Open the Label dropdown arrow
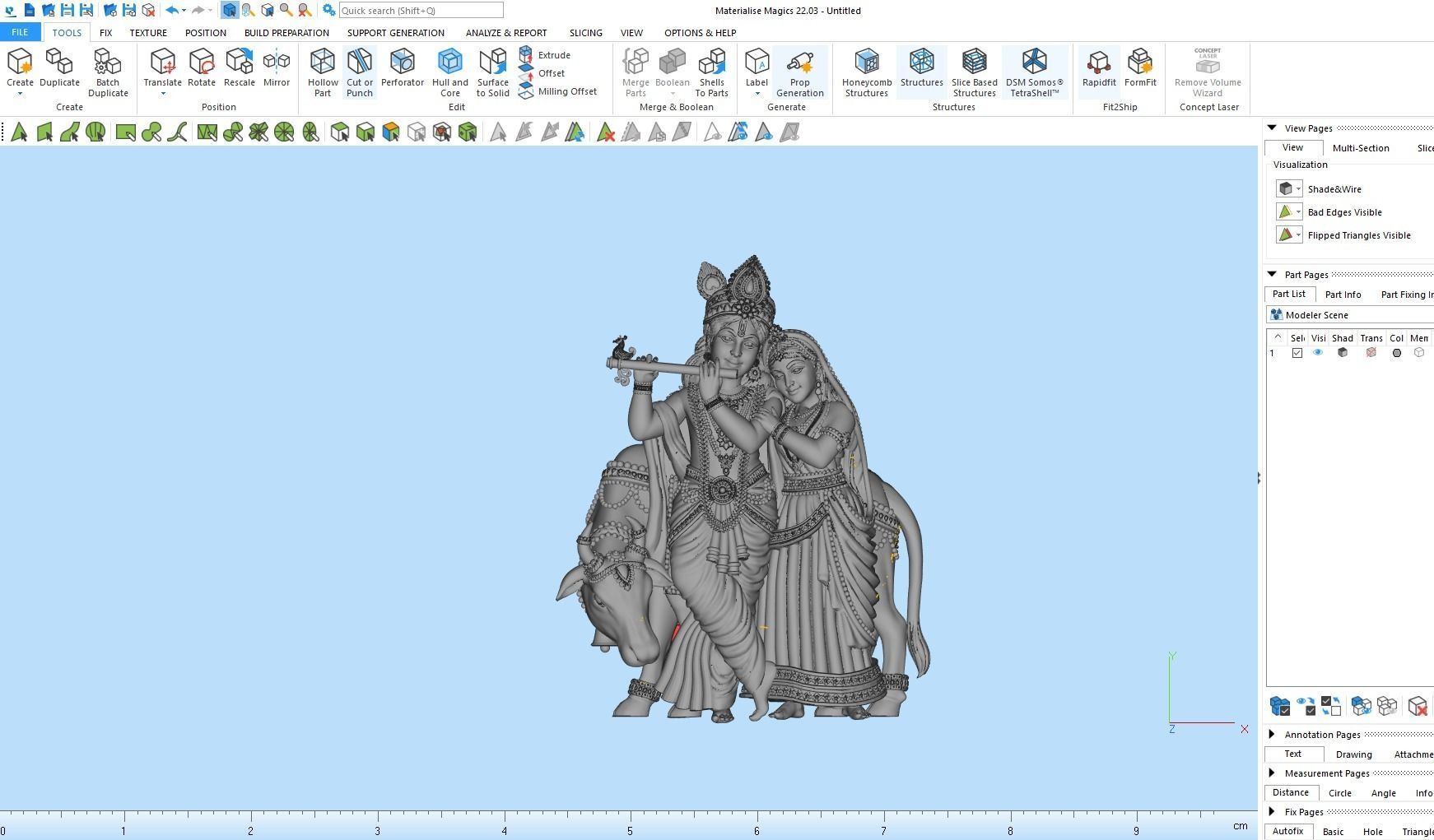Image resolution: width=1434 pixels, height=840 pixels. 757,94
